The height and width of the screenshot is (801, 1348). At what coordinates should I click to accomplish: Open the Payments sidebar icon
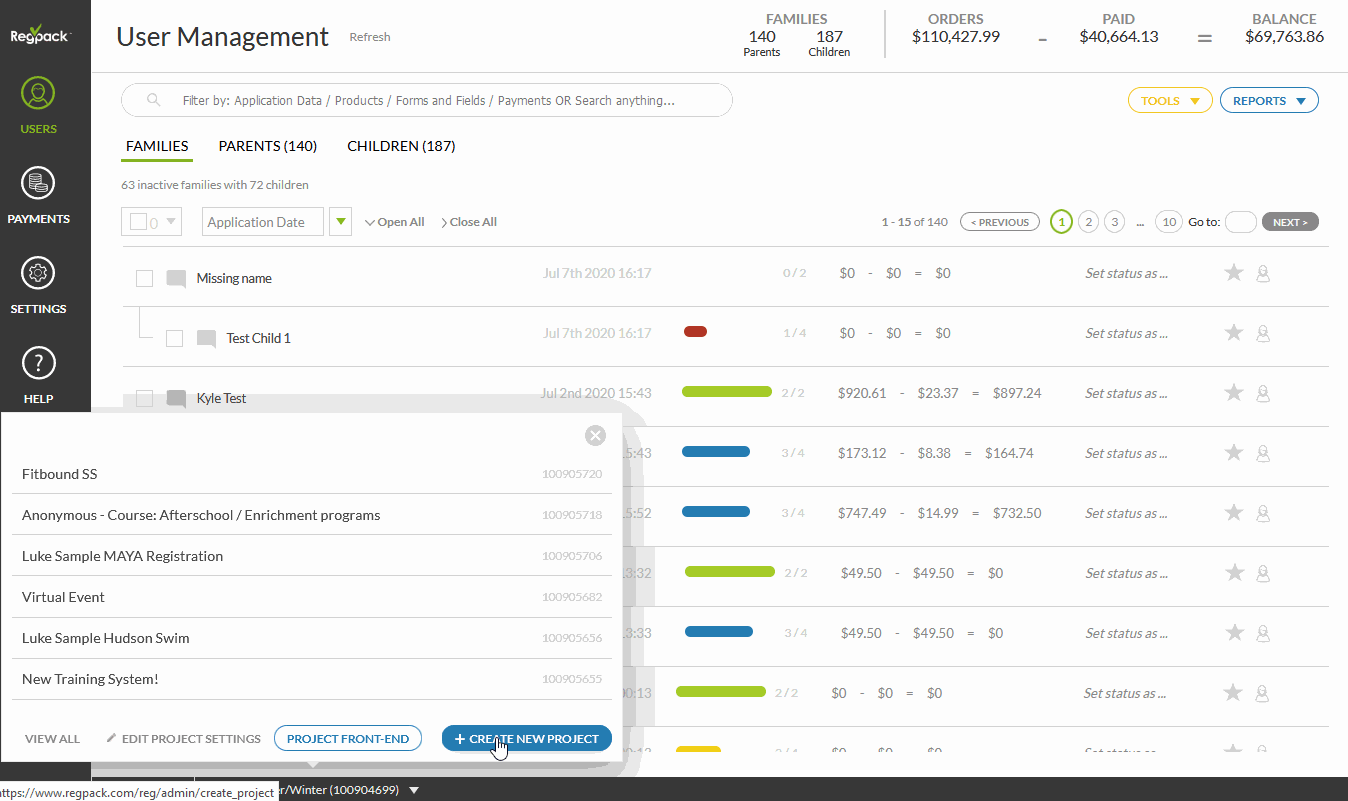coord(38,195)
